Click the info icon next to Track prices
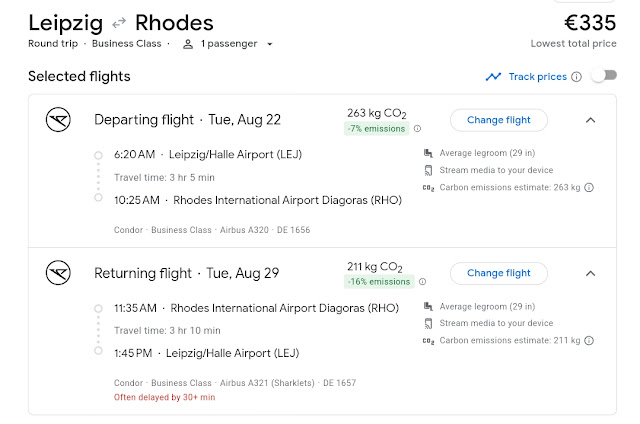Viewport: 640px width, 424px height. (x=577, y=77)
